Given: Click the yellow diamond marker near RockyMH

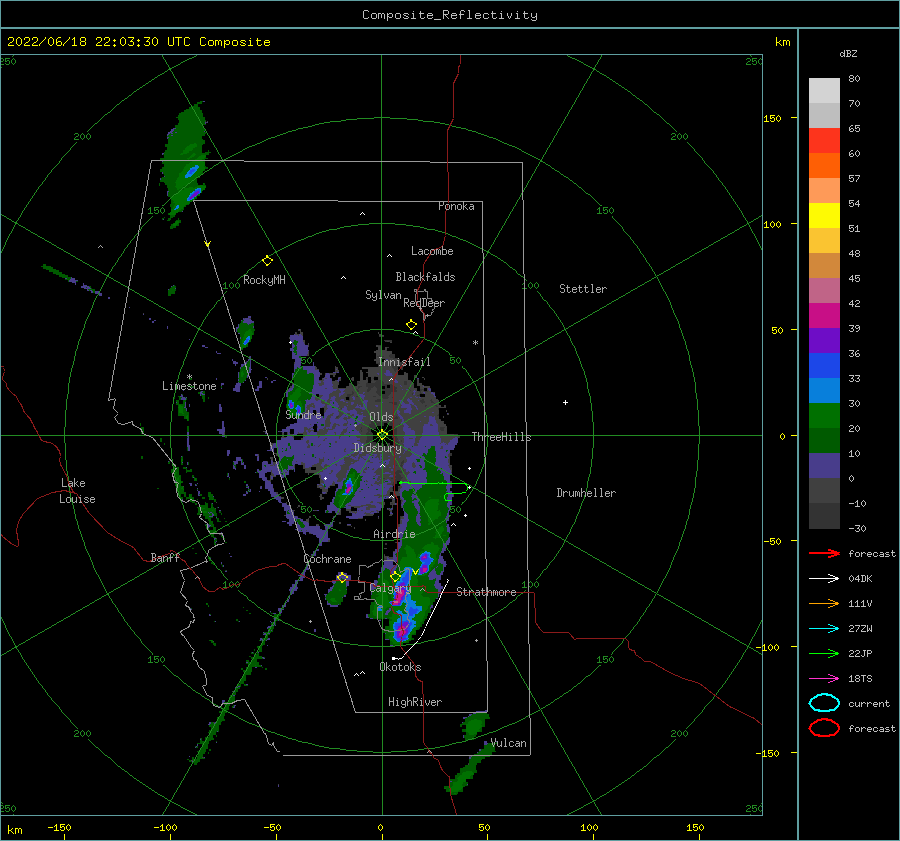Looking at the screenshot, I should (x=267, y=261).
